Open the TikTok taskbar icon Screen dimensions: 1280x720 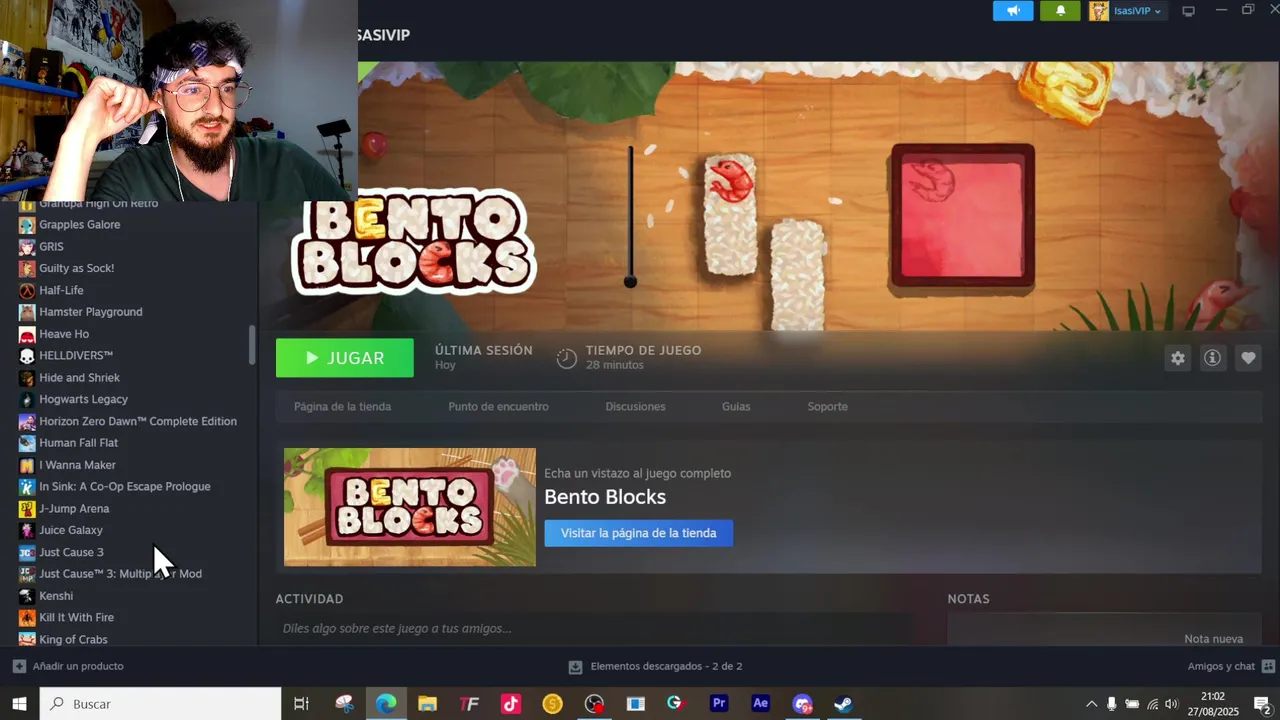point(511,704)
